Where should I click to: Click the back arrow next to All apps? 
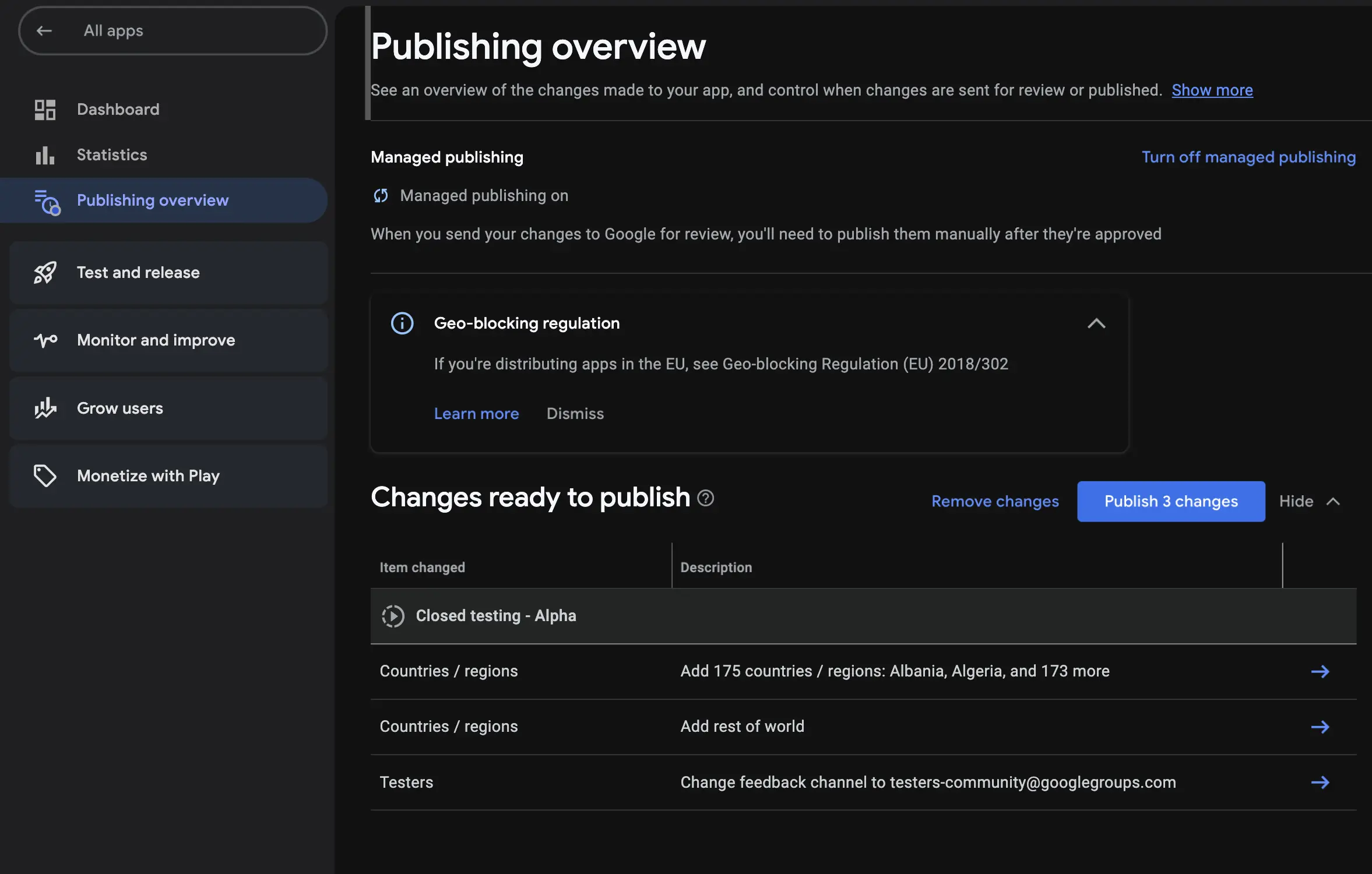click(44, 31)
